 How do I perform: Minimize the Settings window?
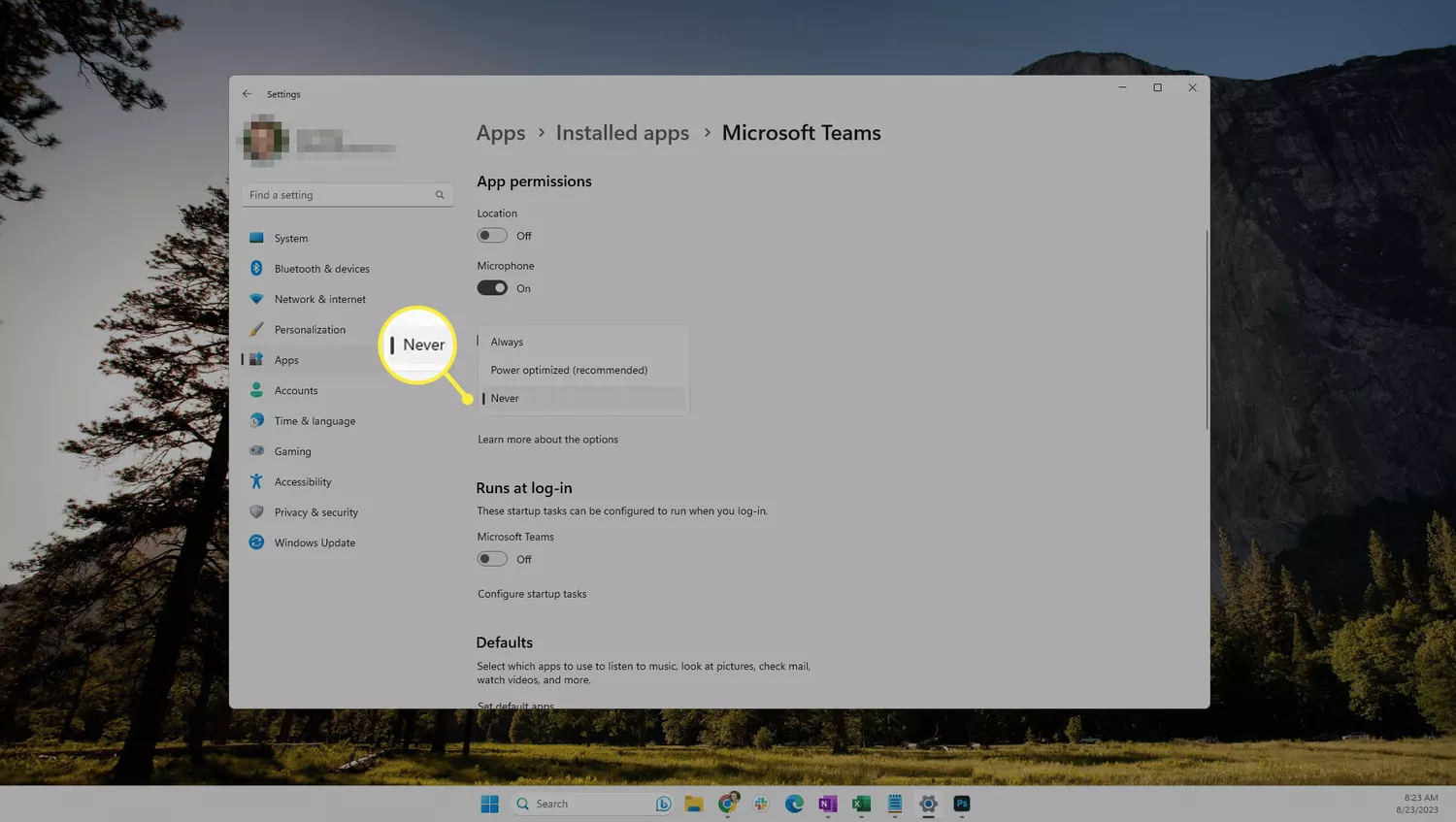(1122, 87)
